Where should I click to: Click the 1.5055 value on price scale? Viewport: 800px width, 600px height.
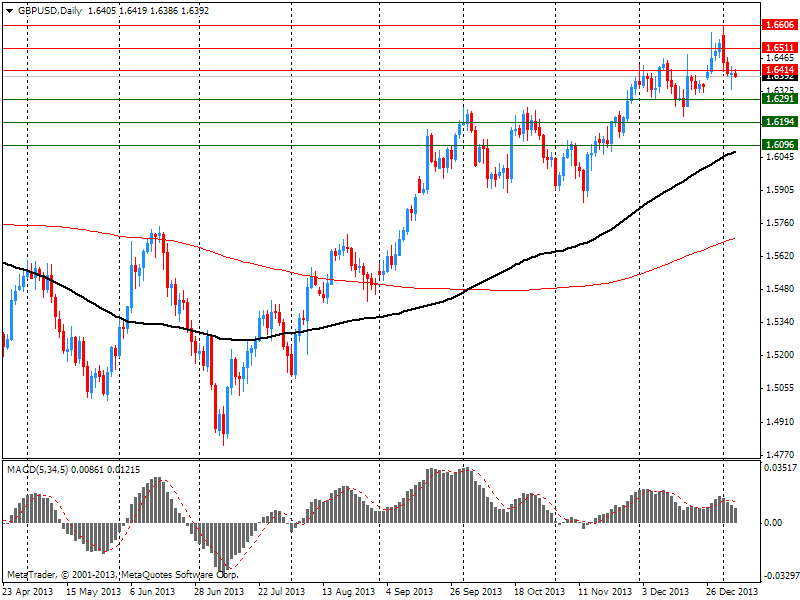tap(778, 388)
